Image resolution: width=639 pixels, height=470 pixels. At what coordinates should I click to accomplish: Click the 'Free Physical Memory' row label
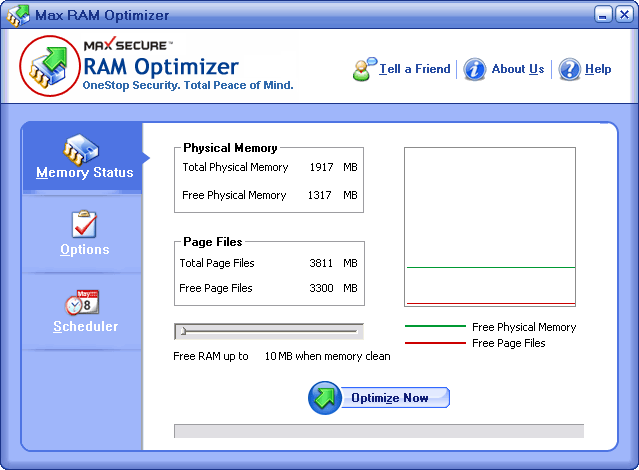(234, 195)
